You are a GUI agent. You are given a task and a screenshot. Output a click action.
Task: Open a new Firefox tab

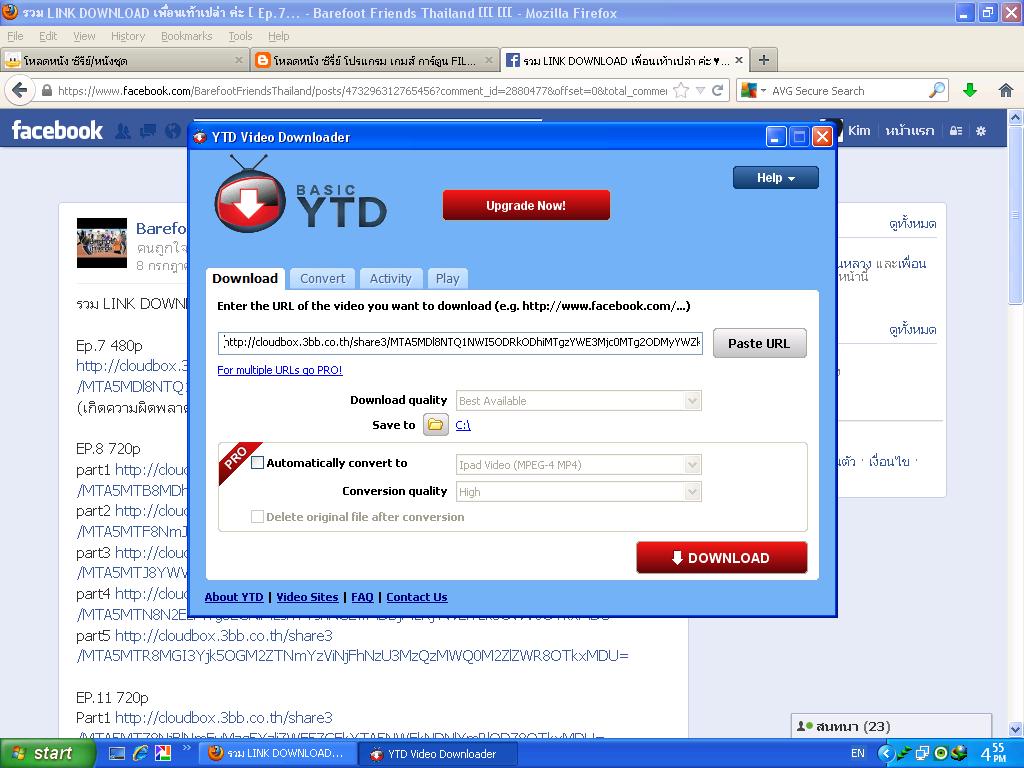[x=763, y=60]
